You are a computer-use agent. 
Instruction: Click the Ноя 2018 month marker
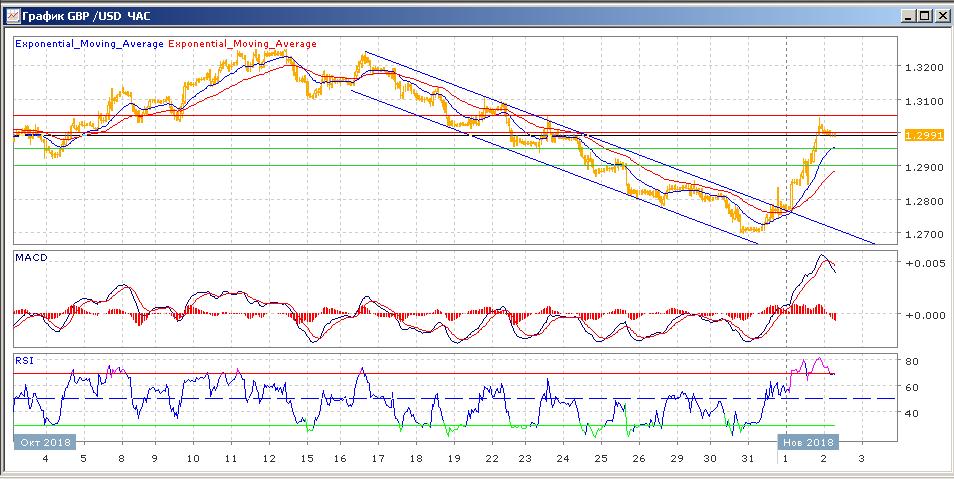click(808, 441)
